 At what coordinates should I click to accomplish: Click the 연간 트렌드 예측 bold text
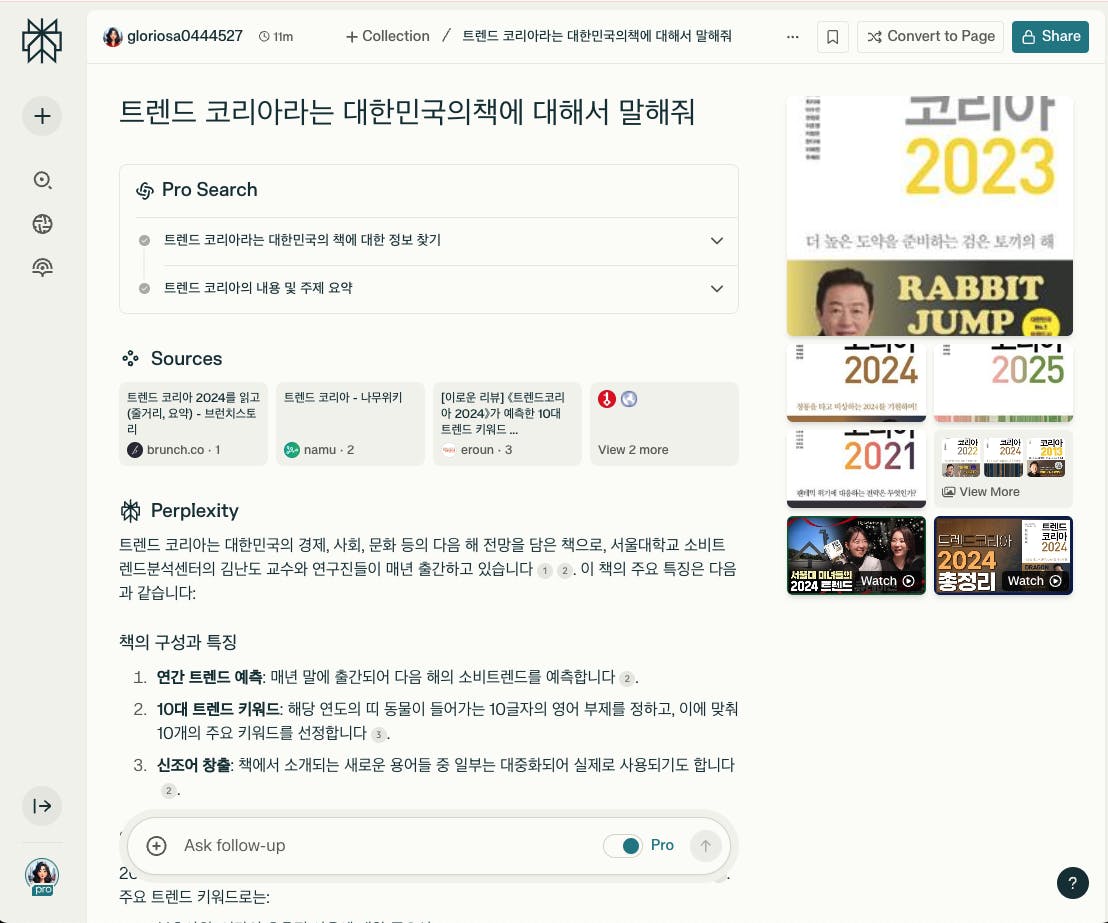[x=209, y=677]
